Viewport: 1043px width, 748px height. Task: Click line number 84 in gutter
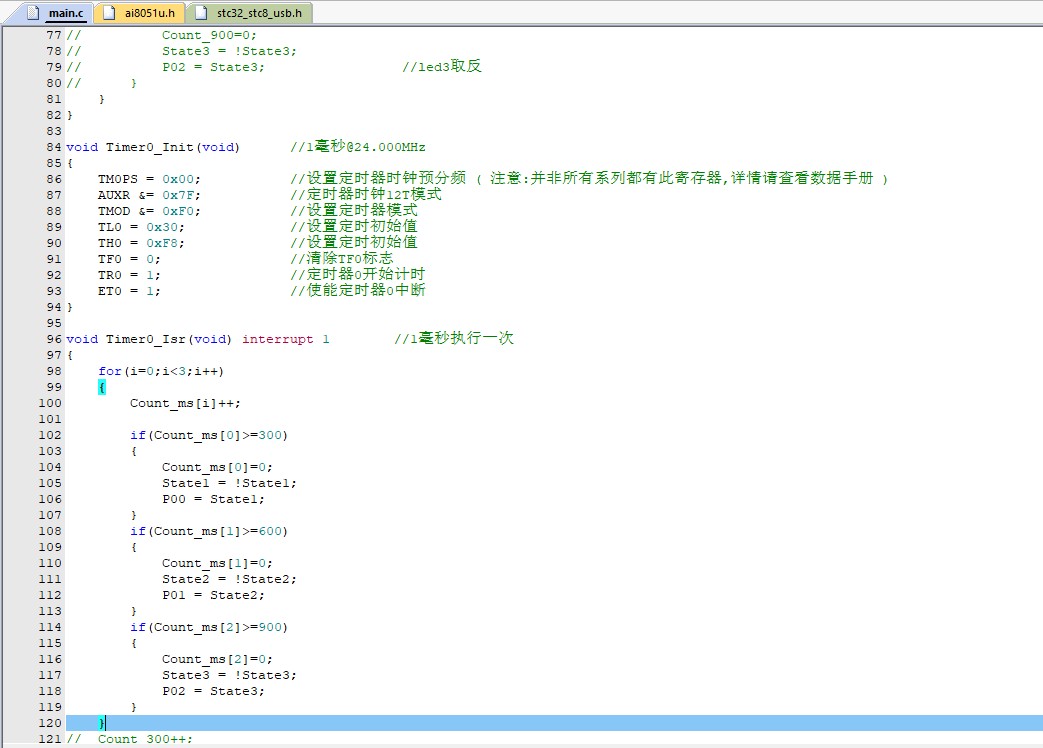point(54,147)
